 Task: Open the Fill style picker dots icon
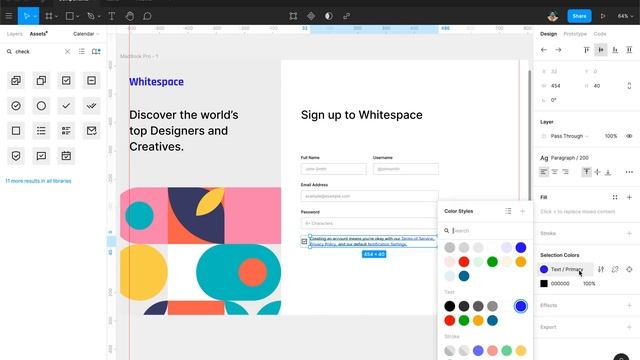615,198
